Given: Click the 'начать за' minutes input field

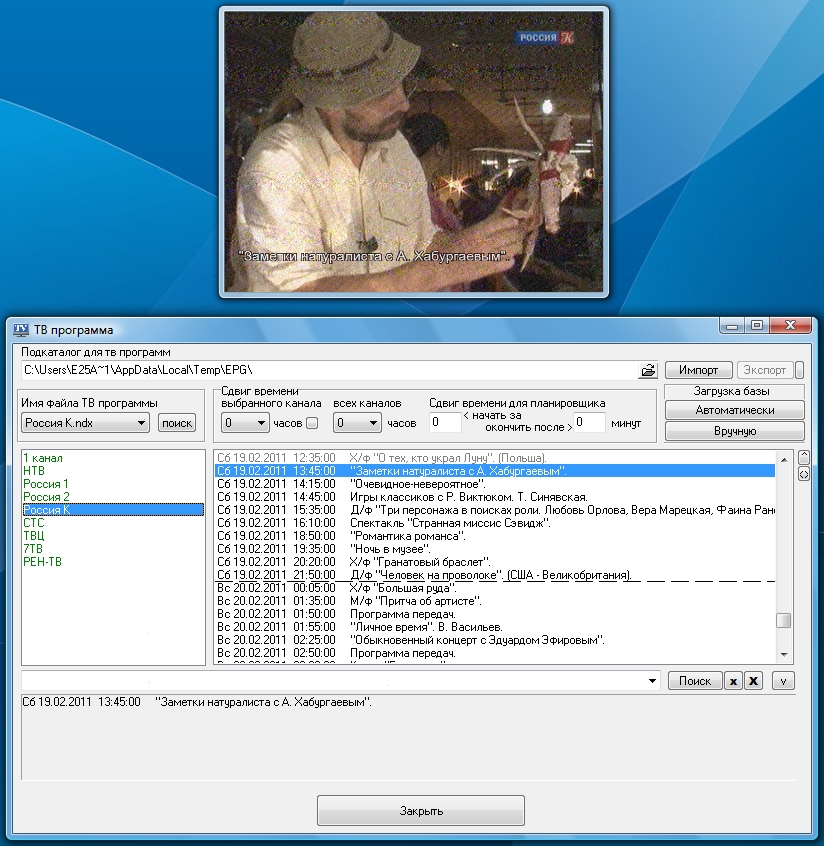Looking at the screenshot, I should (x=445, y=422).
